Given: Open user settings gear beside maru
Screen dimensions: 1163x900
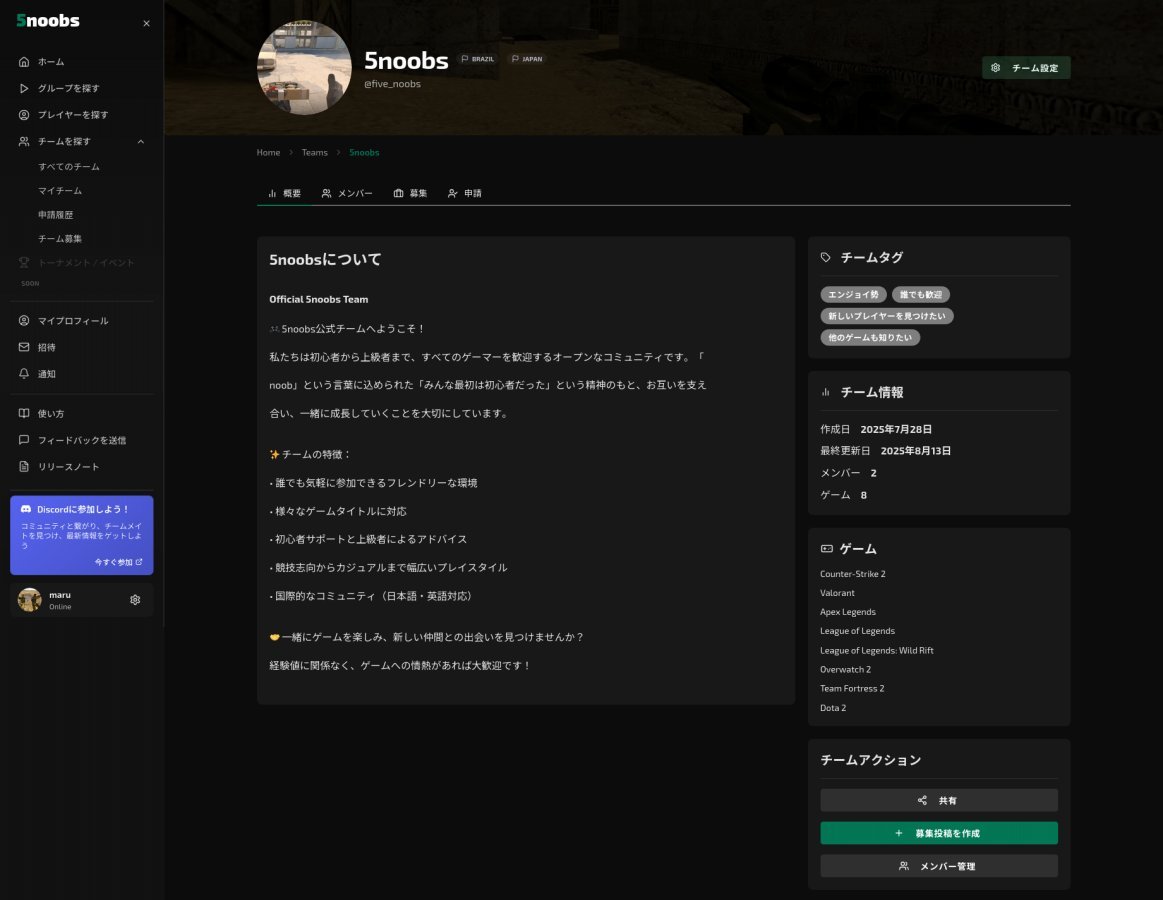Looking at the screenshot, I should tap(135, 600).
